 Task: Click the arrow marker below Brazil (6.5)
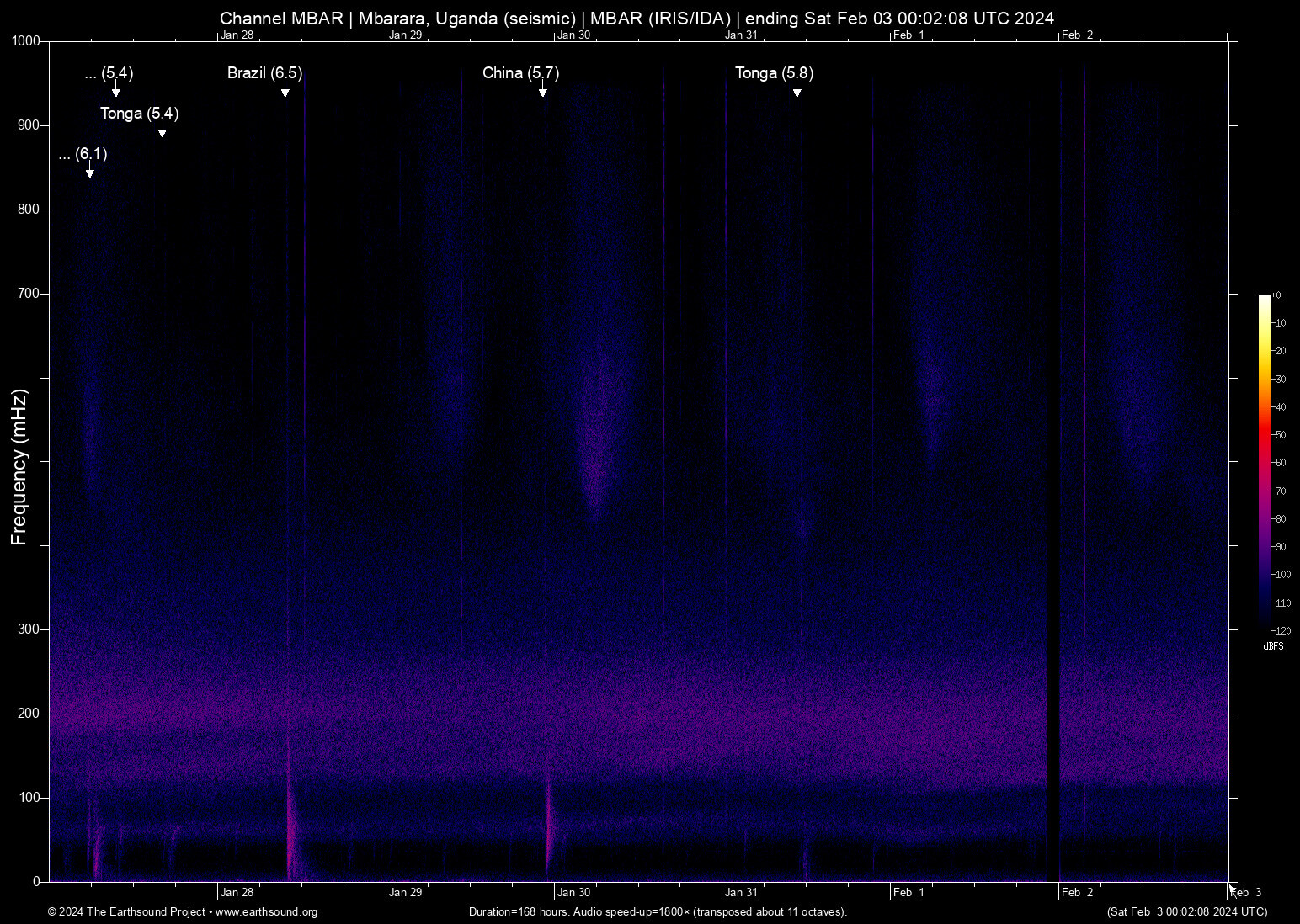point(285,92)
